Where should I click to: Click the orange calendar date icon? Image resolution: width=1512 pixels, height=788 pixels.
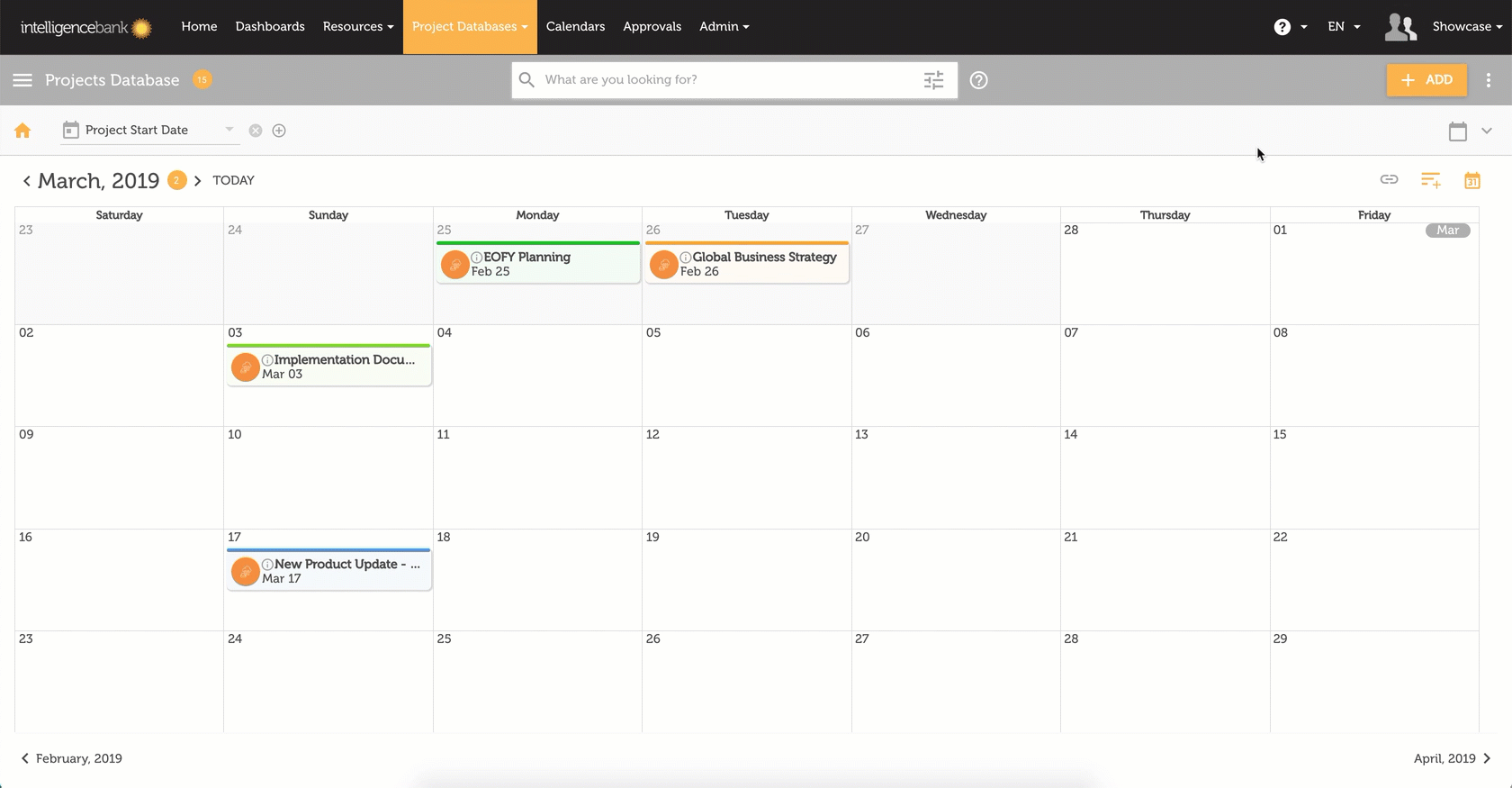(x=1472, y=180)
